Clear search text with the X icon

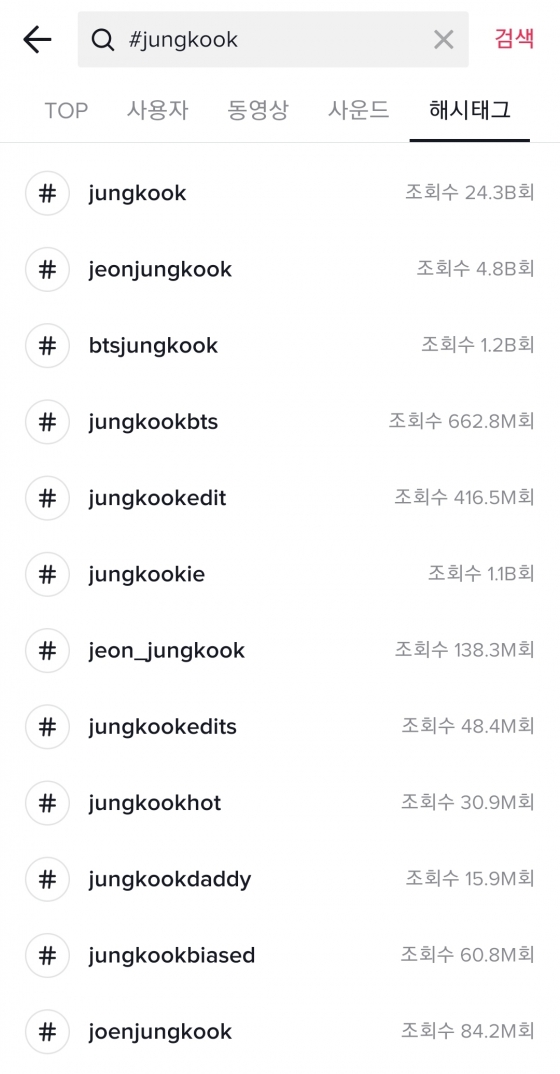(x=444, y=40)
